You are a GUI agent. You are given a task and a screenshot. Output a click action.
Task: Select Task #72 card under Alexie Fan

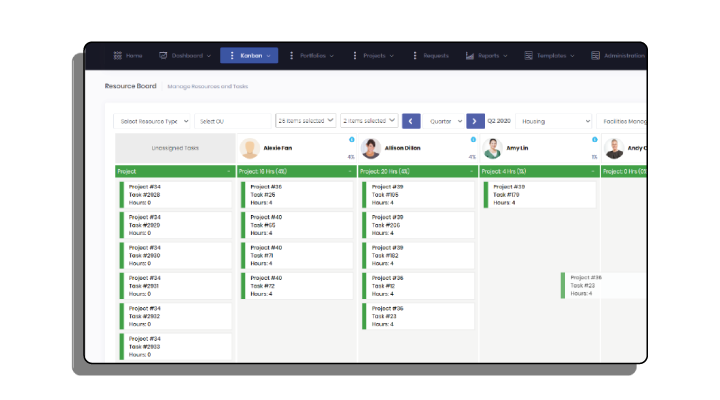pos(297,286)
